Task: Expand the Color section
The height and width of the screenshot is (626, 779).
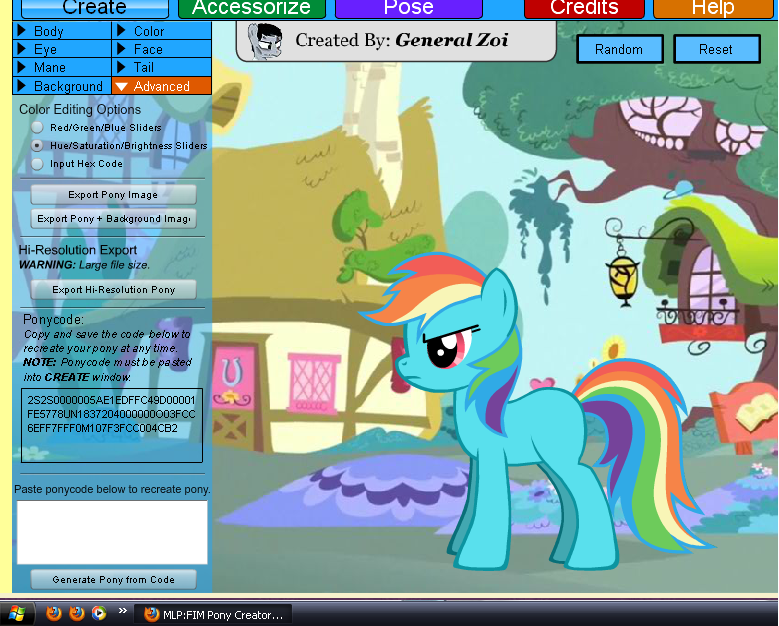Action: (162, 31)
